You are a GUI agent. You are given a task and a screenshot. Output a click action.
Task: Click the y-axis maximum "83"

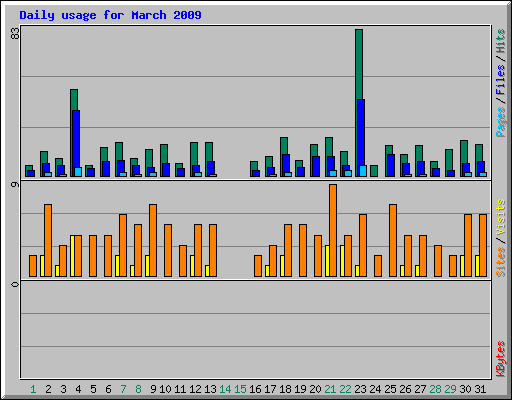(15, 33)
